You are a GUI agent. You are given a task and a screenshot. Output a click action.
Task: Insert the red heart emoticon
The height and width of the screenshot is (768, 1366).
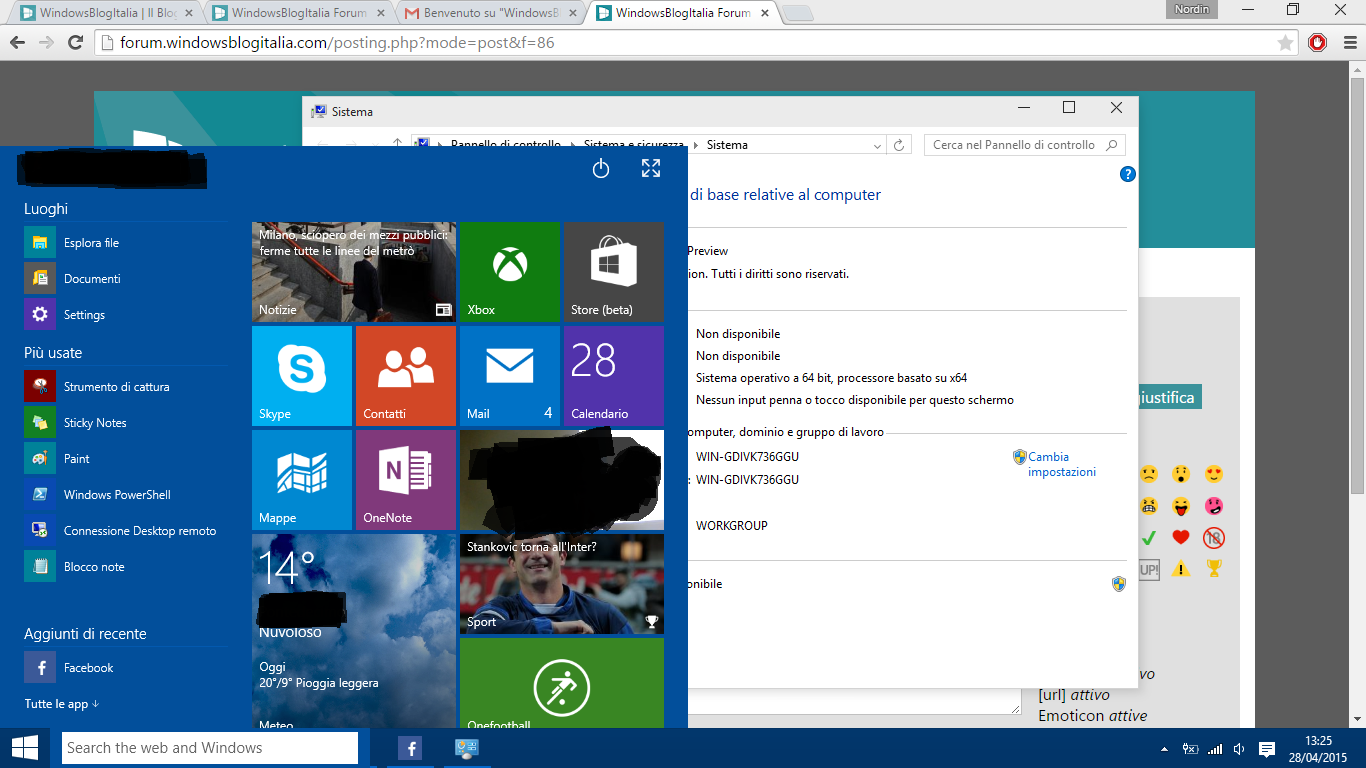(1181, 538)
